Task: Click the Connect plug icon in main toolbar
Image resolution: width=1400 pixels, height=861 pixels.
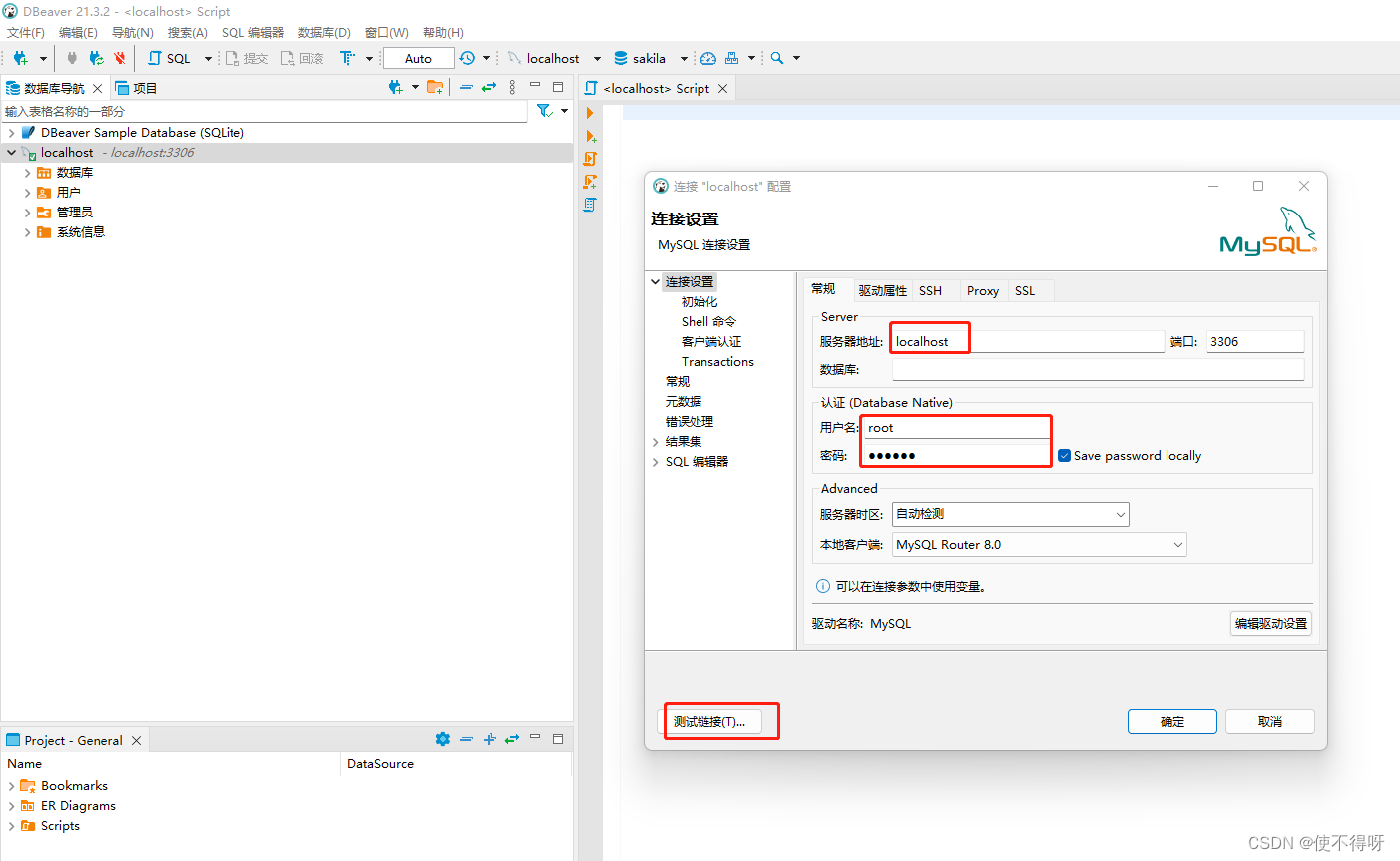Action: coord(72,58)
